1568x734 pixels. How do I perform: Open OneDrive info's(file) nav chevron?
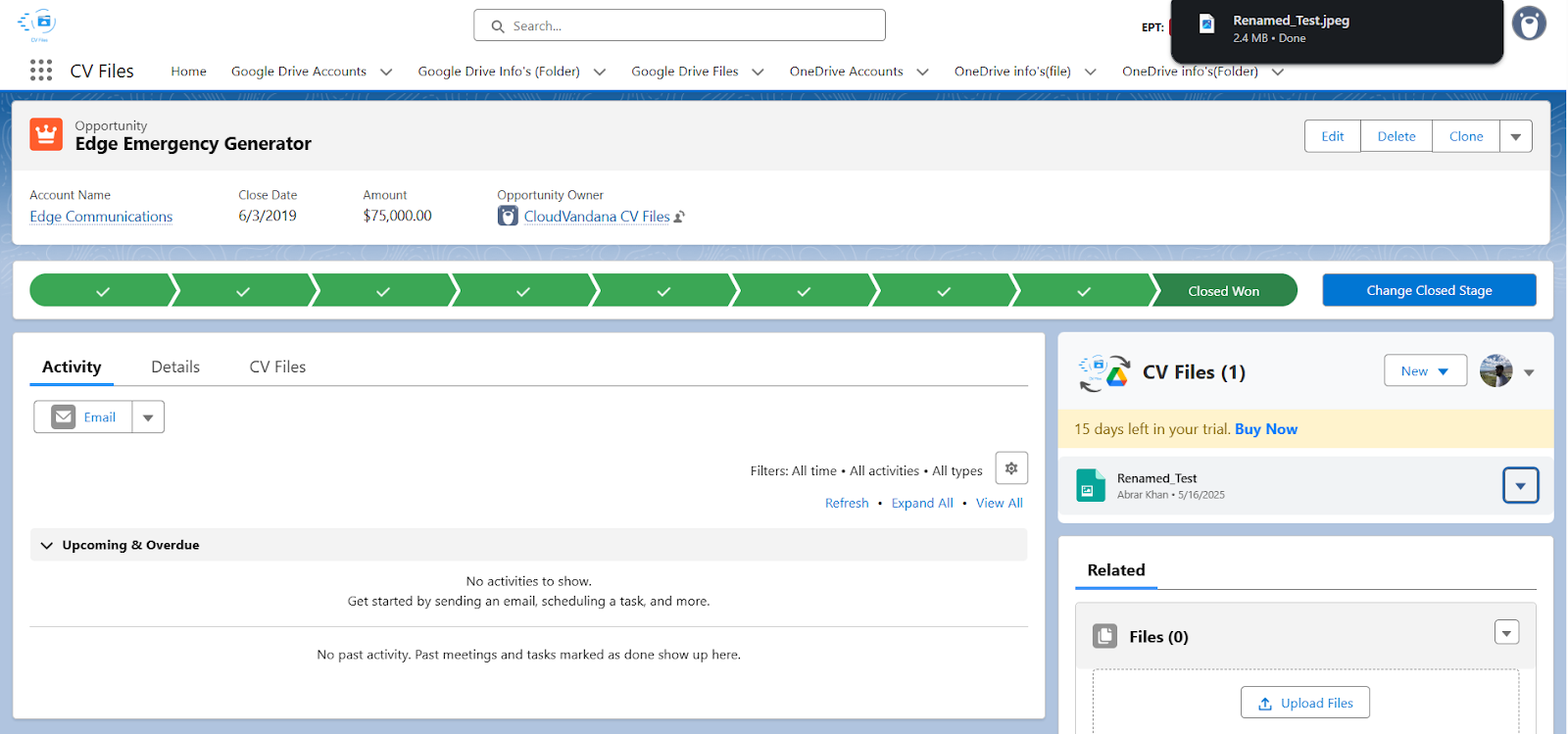[x=1090, y=72]
